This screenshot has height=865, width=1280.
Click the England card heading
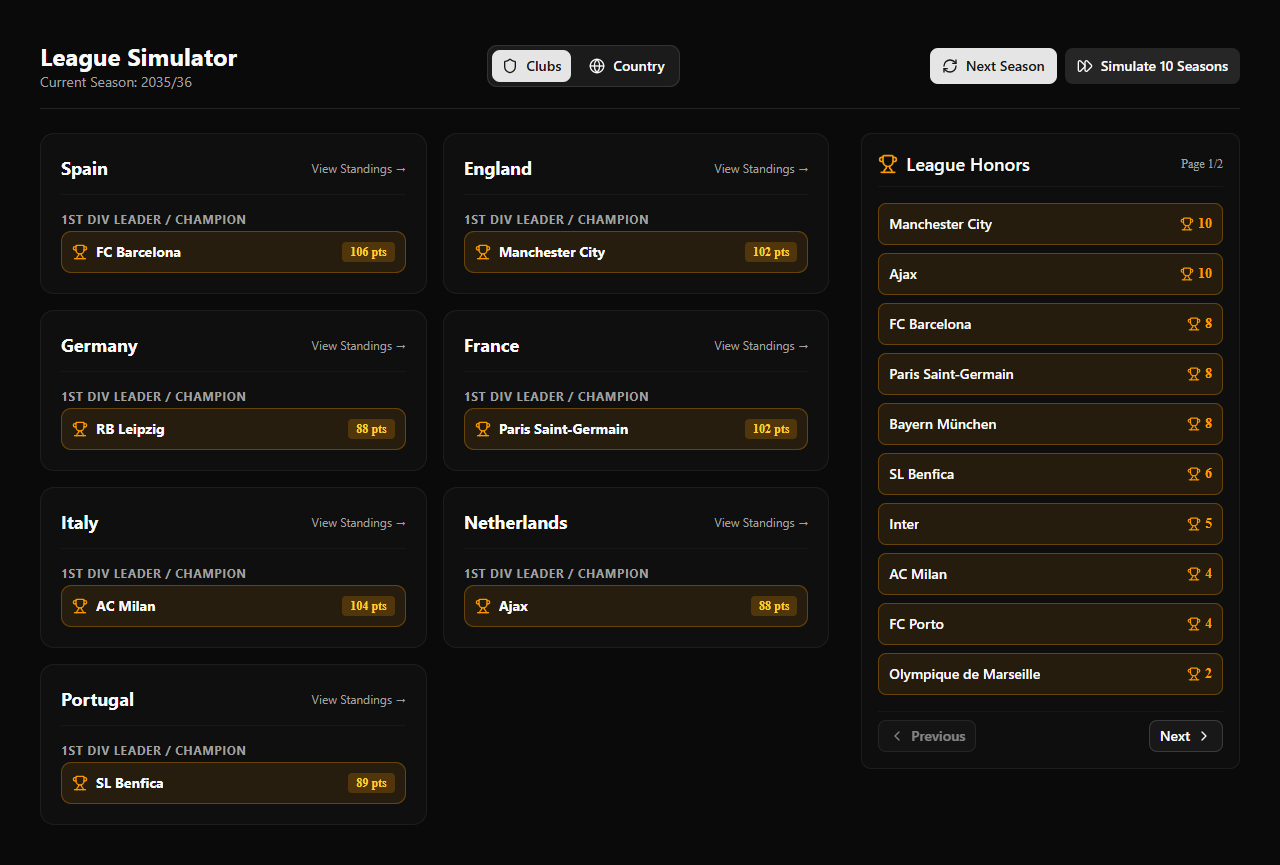[498, 169]
